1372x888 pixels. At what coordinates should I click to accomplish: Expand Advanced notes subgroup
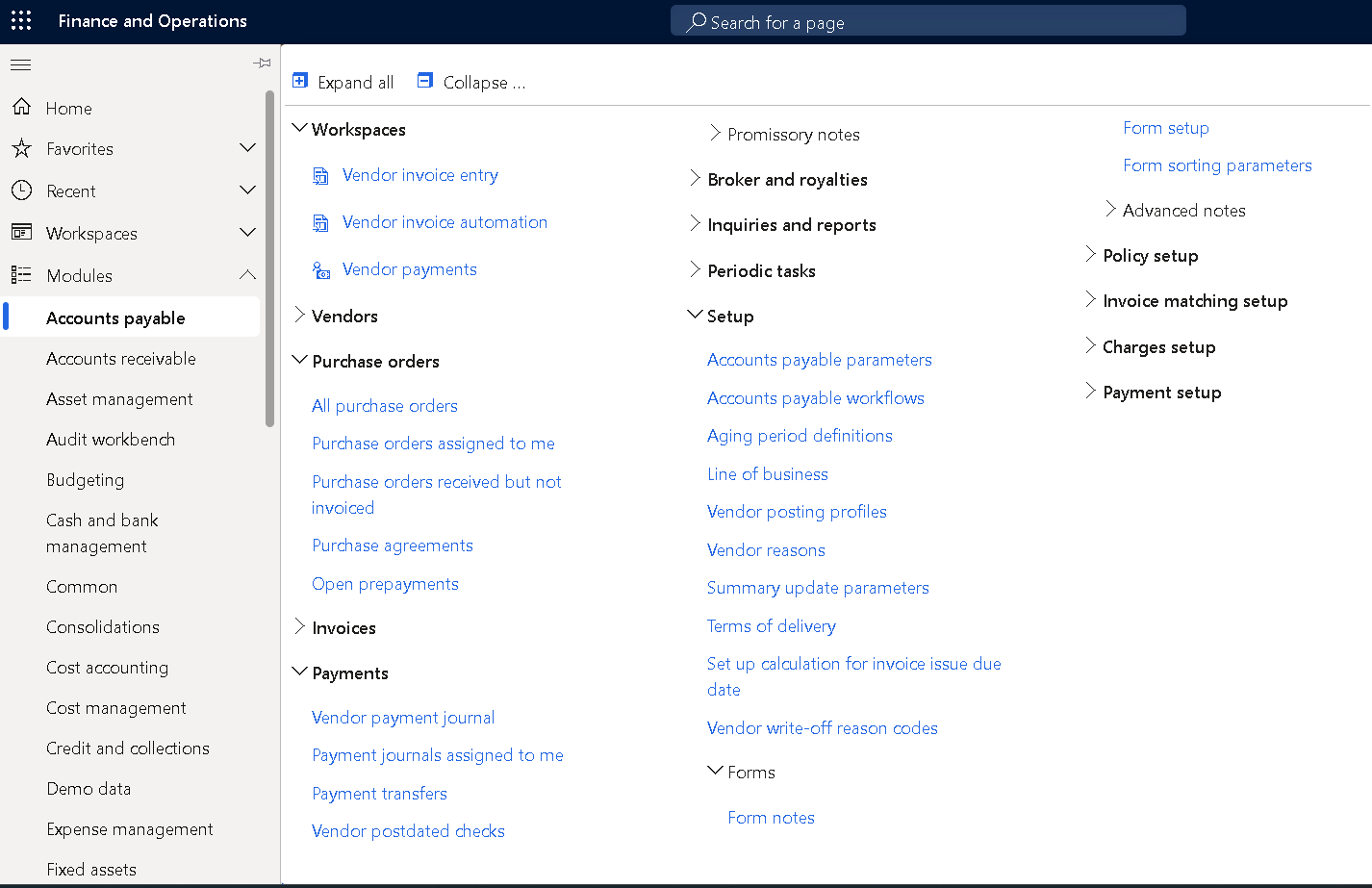1110,209
